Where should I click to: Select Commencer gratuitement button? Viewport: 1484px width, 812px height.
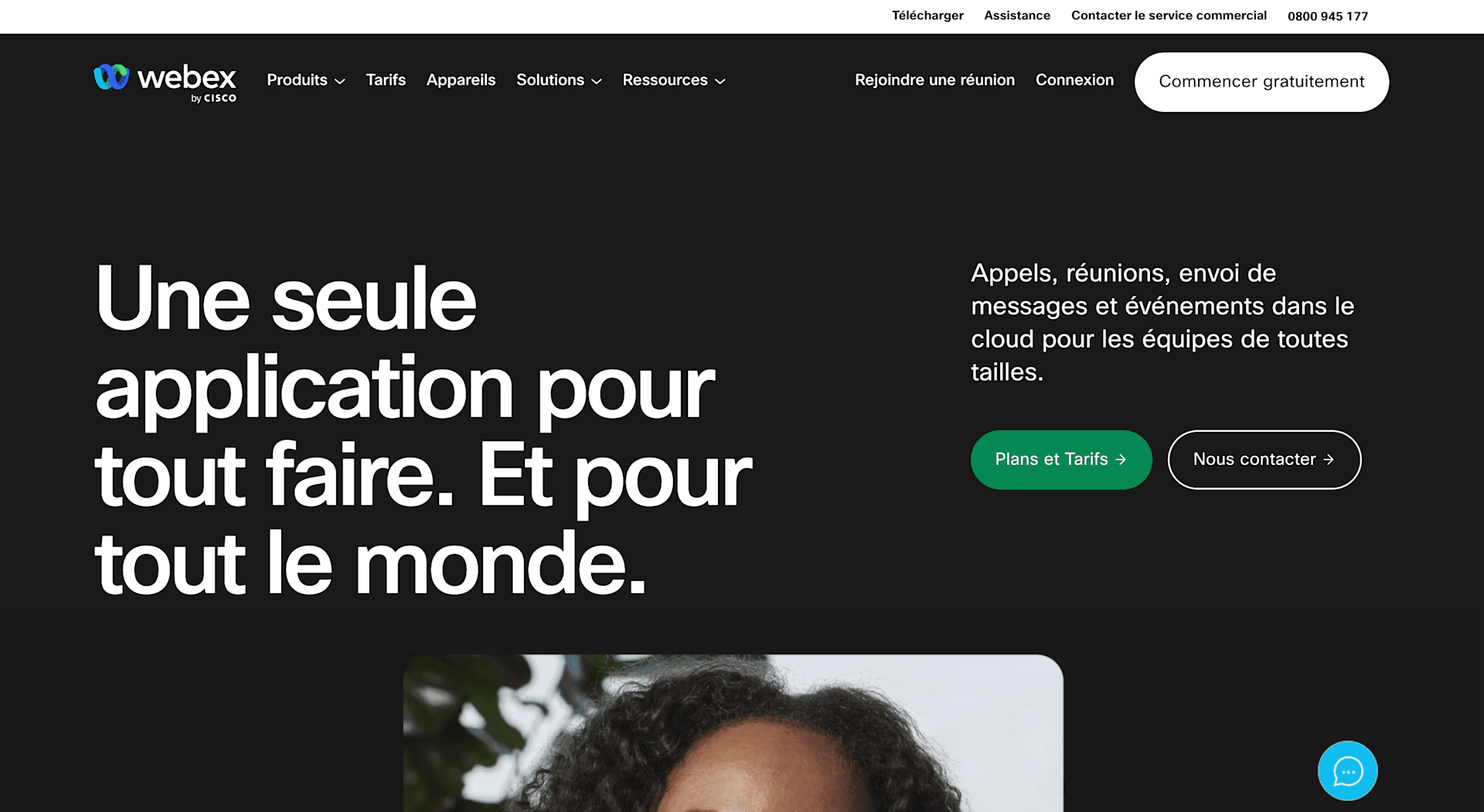1261,82
